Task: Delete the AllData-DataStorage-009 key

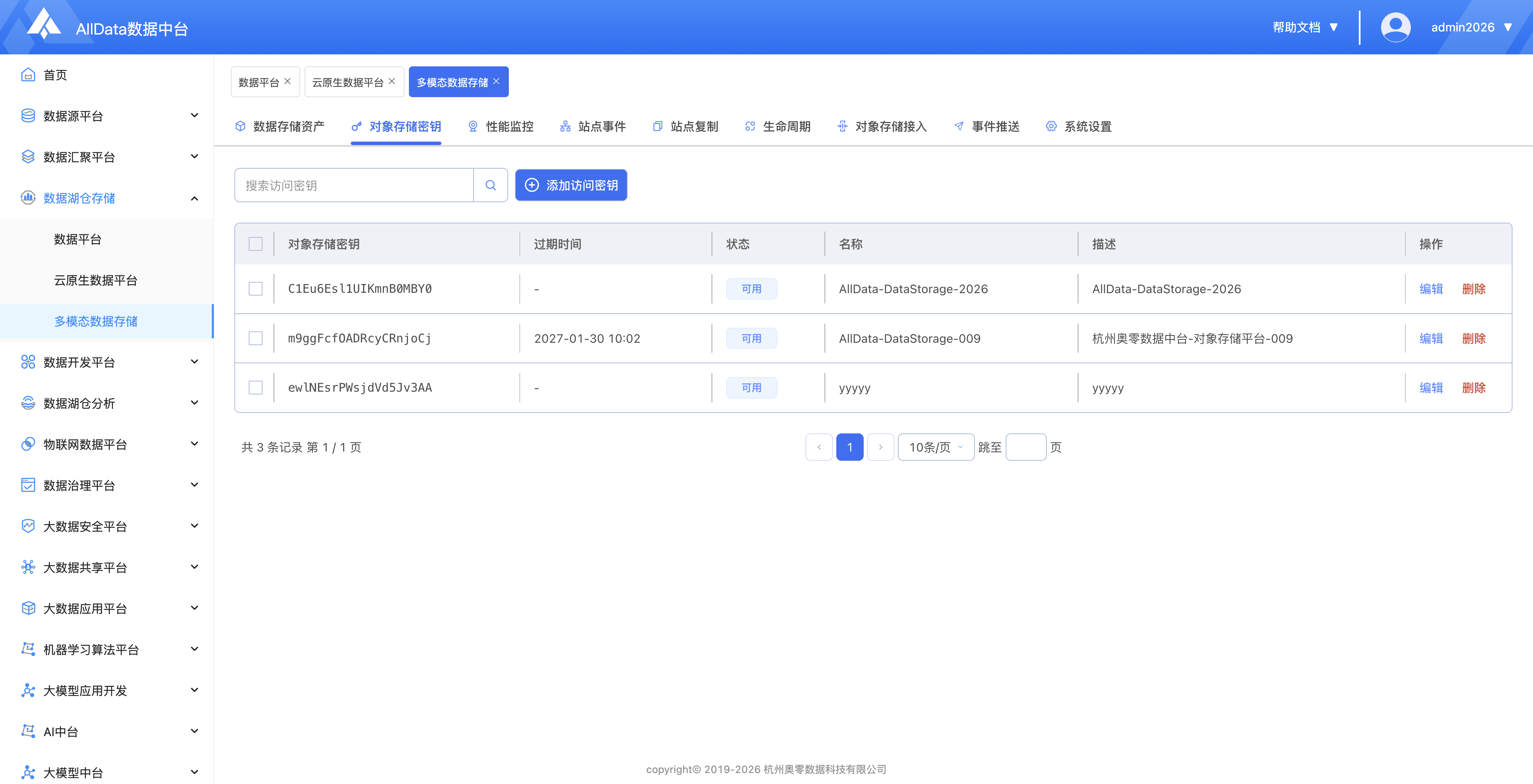Action: tap(1473, 338)
